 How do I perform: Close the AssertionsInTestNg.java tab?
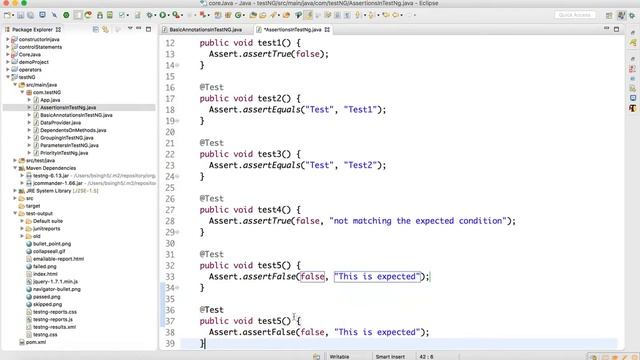(x=327, y=30)
